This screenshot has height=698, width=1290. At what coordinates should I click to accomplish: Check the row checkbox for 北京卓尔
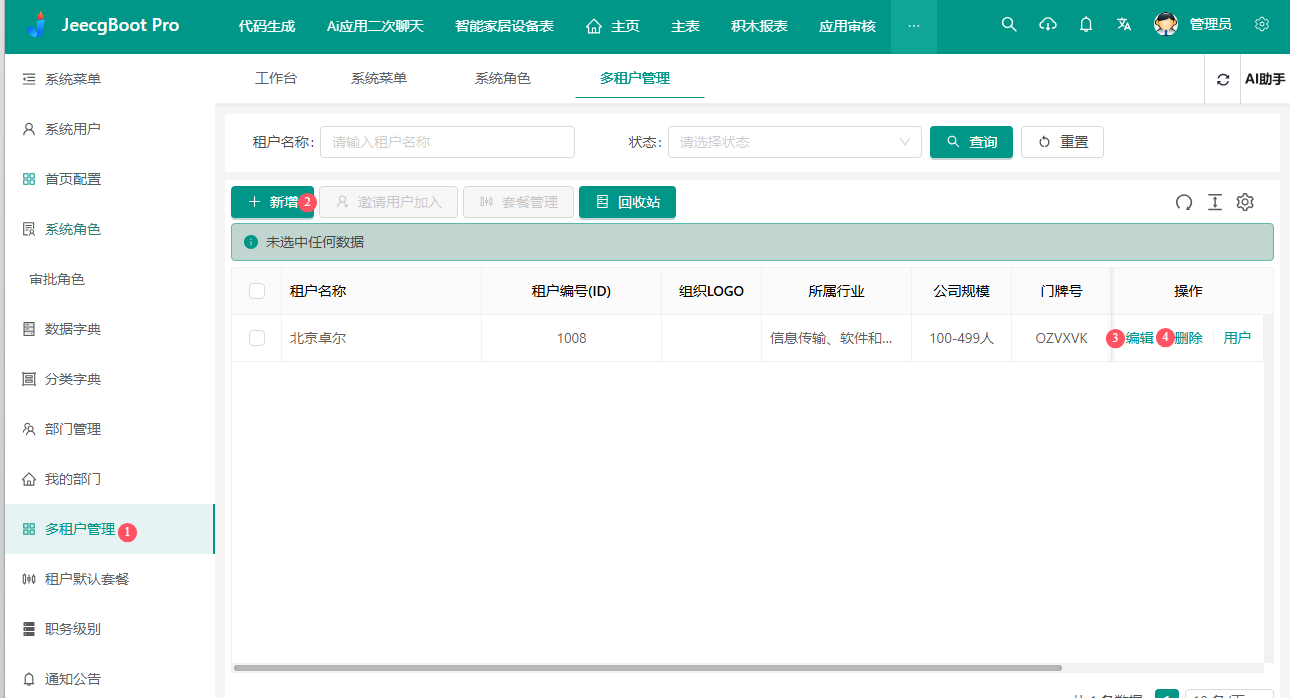click(x=257, y=338)
